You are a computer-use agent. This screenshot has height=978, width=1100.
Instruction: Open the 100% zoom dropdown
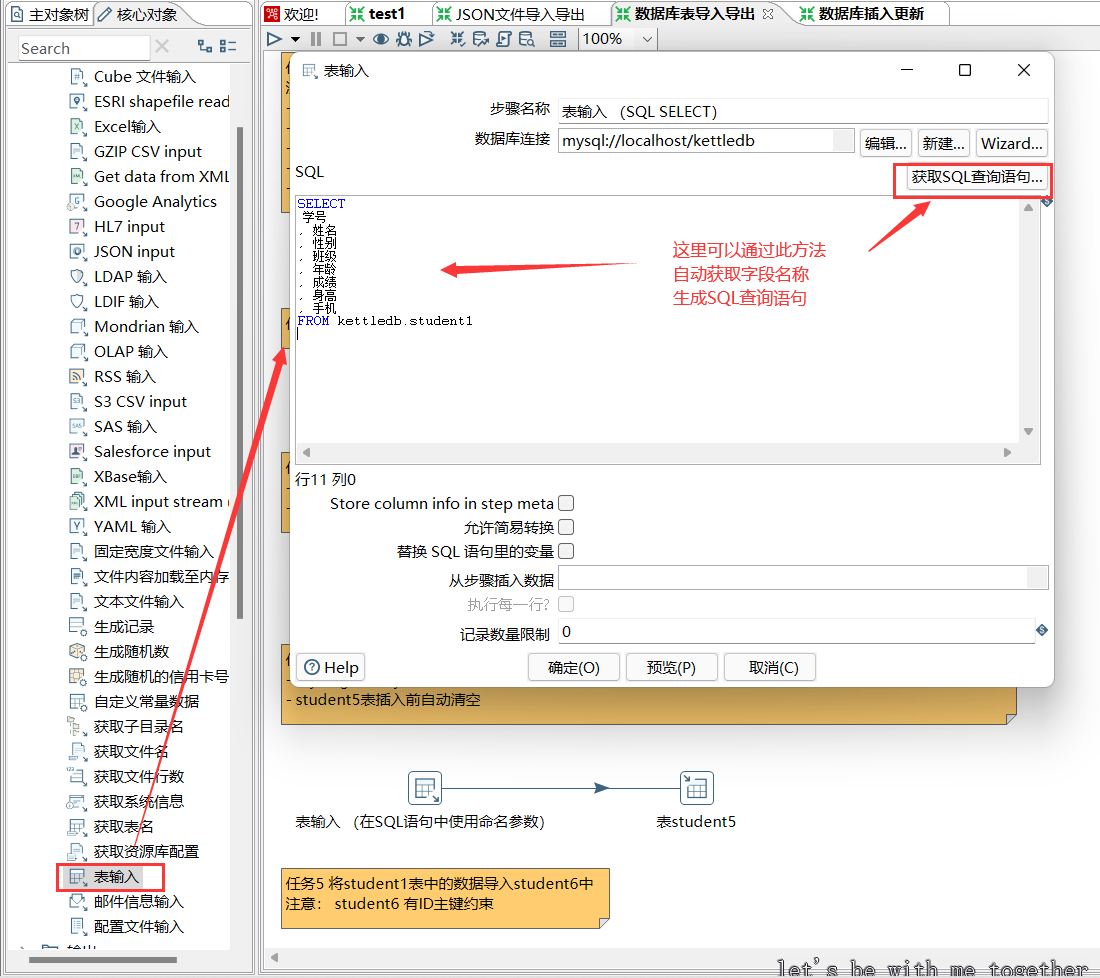point(647,39)
